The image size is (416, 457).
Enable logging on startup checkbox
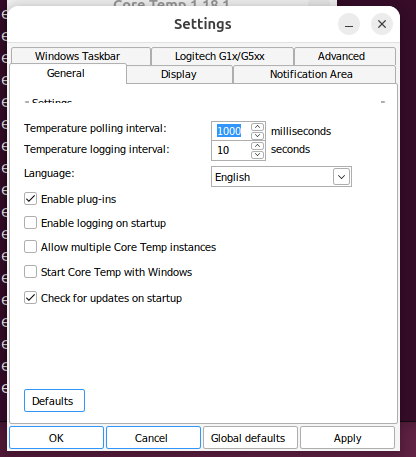30,223
